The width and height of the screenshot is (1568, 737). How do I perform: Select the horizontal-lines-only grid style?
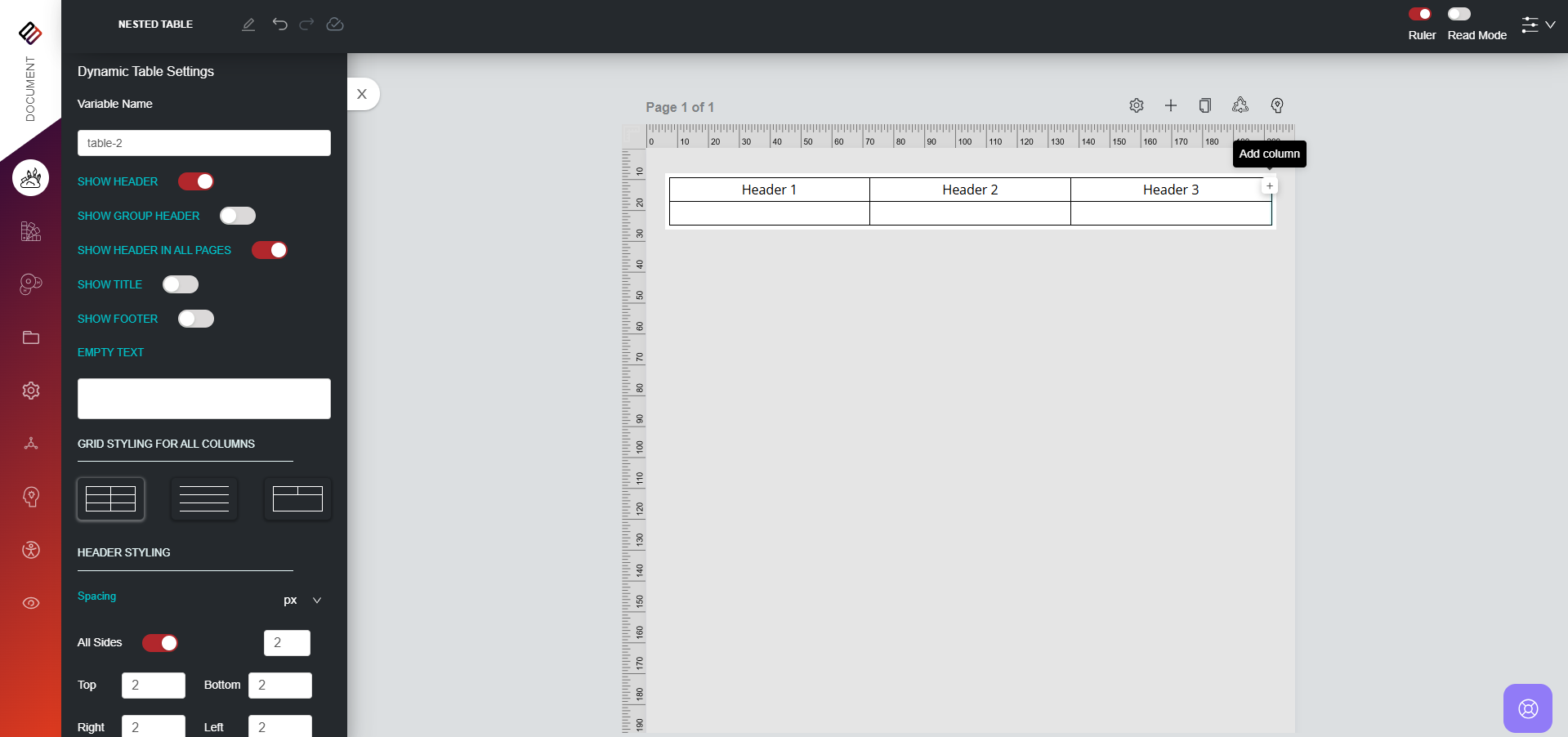(x=204, y=498)
